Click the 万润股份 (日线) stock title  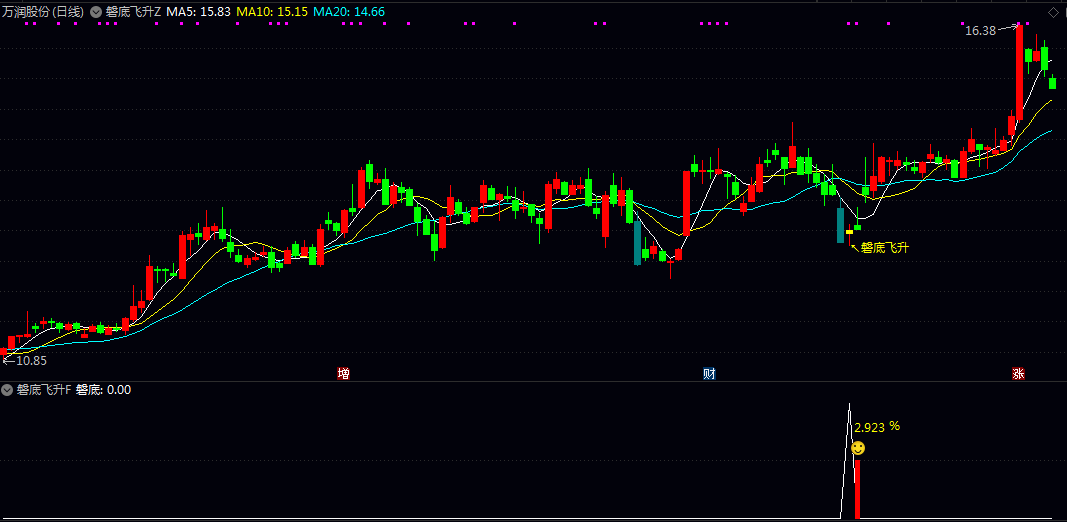click(x=44, y=11)
